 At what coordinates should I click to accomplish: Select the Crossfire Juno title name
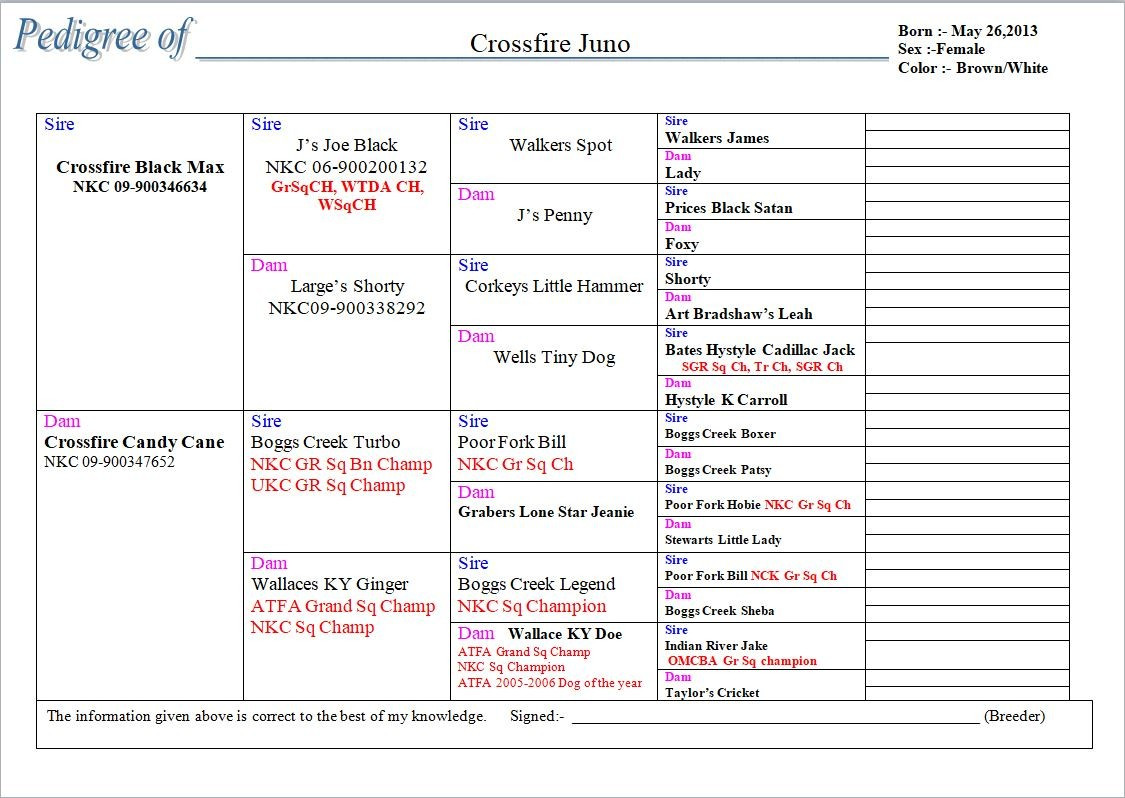[549, 44]
